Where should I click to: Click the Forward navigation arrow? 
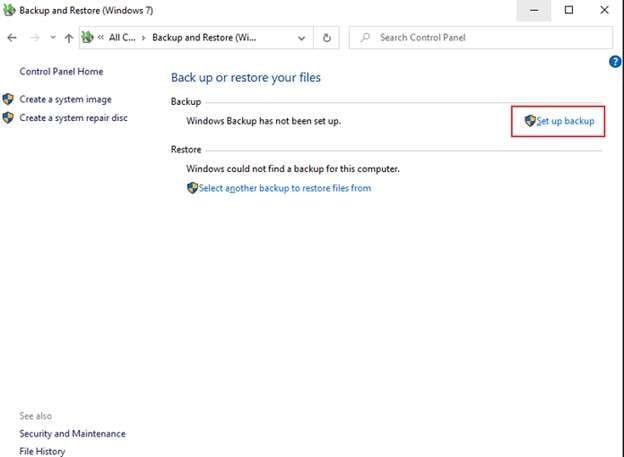[35, 38]
